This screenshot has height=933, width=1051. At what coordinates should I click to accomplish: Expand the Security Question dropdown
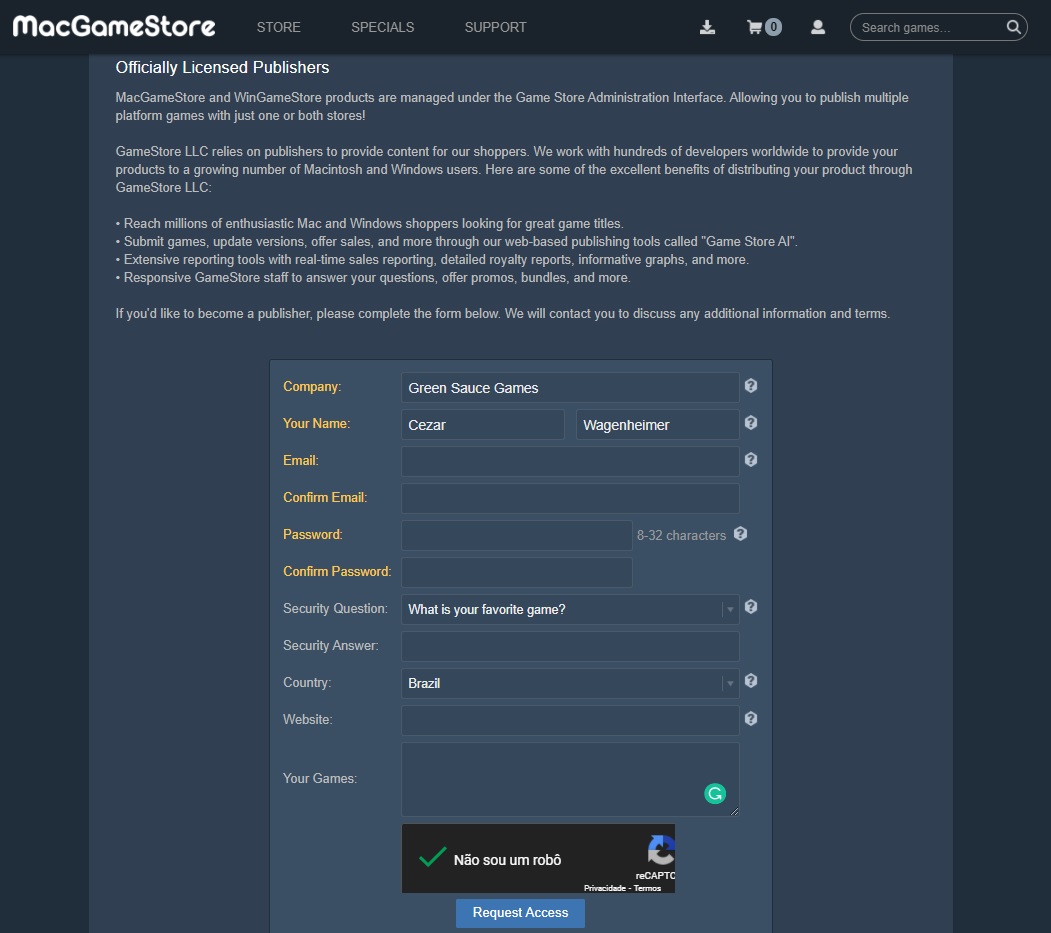coord(570,609)
